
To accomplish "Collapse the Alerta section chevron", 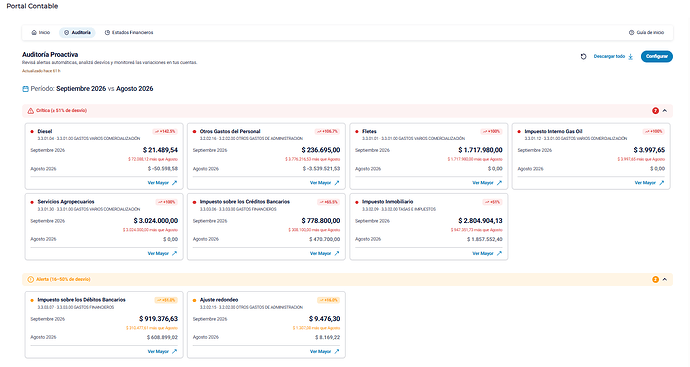I will tap(665, 279).
